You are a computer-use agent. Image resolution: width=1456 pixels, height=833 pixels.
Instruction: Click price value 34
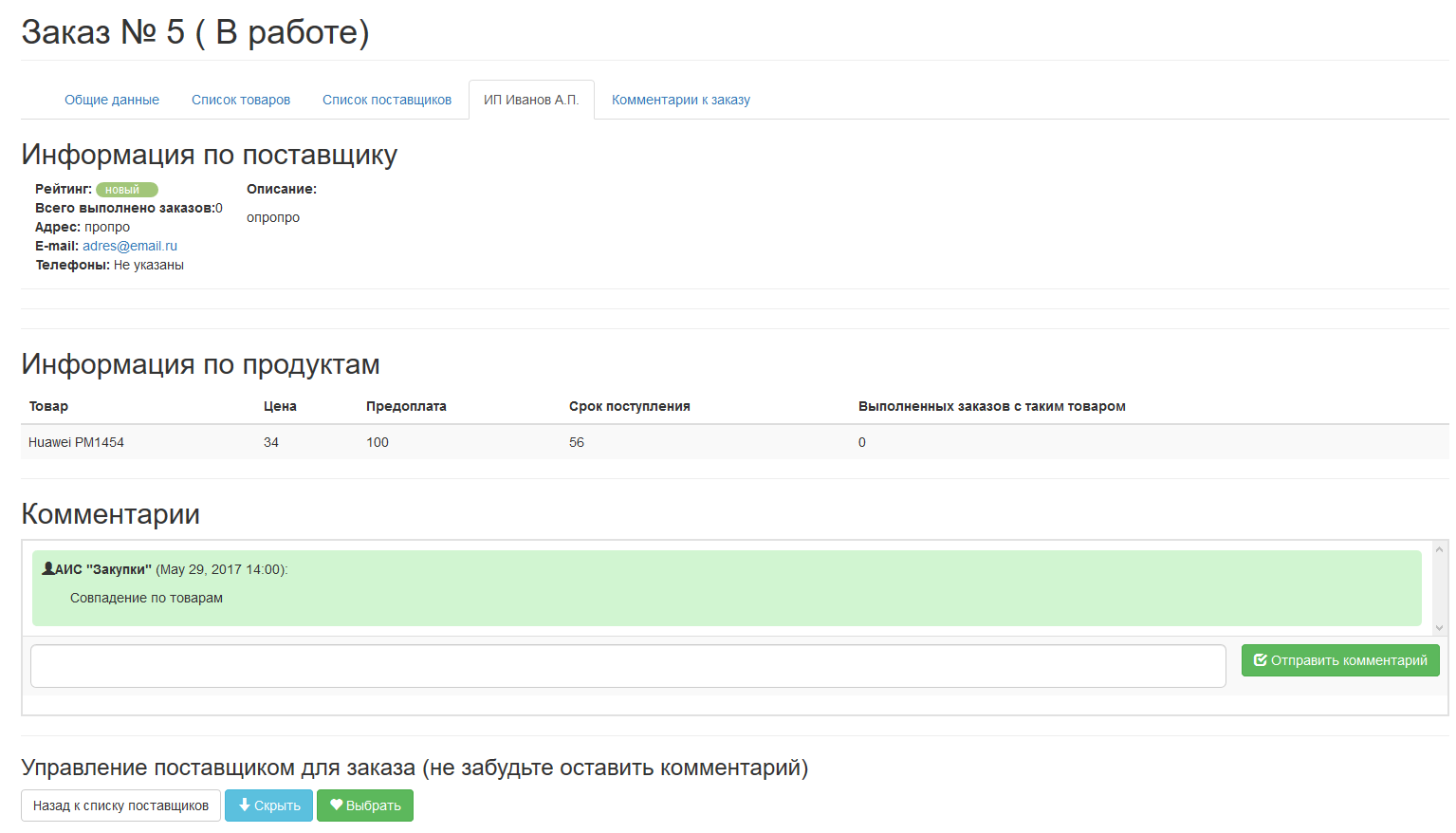pyautogui.click(x=271, y=442)
